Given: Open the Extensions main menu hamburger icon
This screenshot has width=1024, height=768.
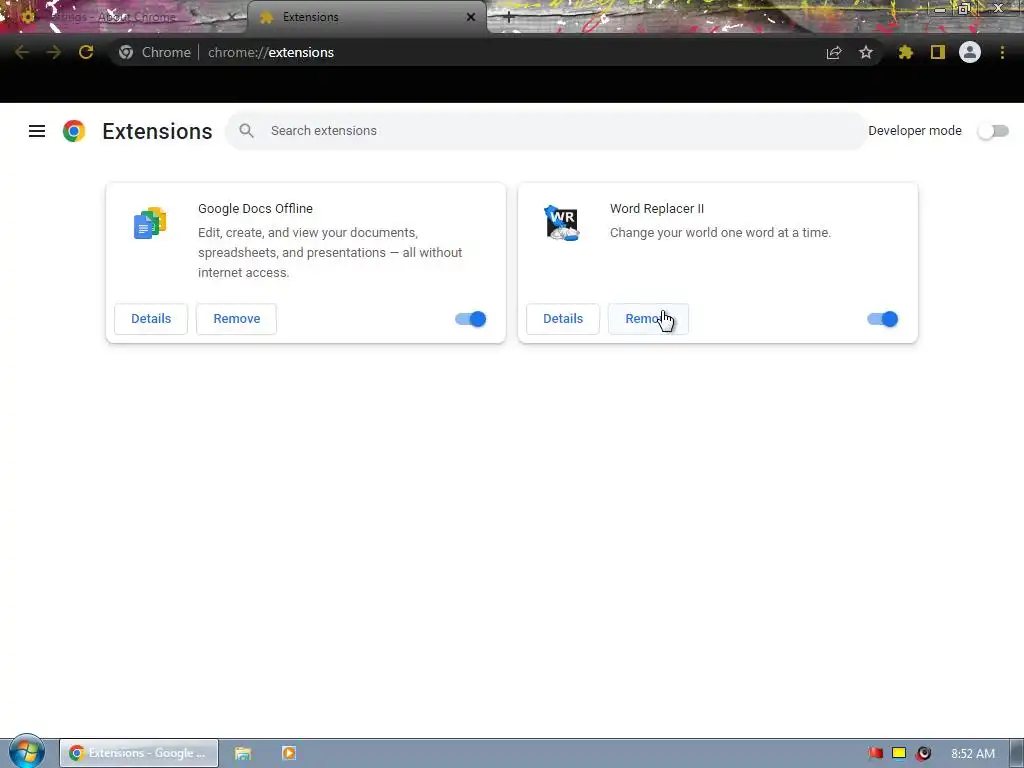Looking at the screenshot, I should tap(37, 131).
